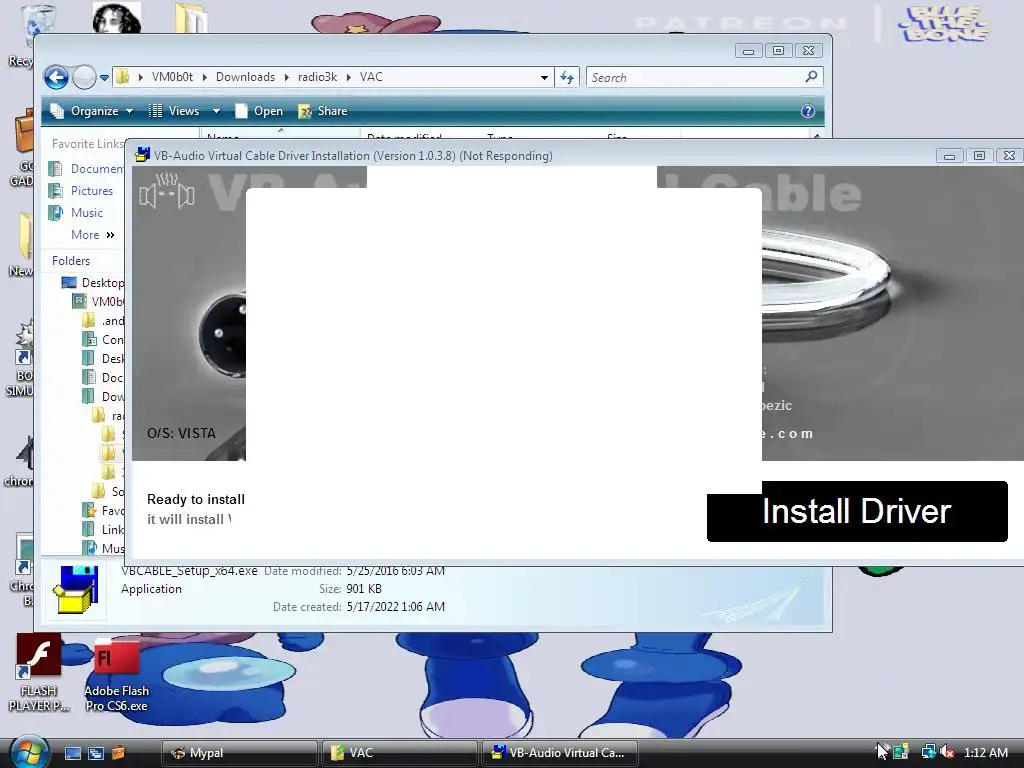This screenshot has height=768, width=1024.
Task: Switch to the Mypal taskbar button
Action: click(239, 753)
